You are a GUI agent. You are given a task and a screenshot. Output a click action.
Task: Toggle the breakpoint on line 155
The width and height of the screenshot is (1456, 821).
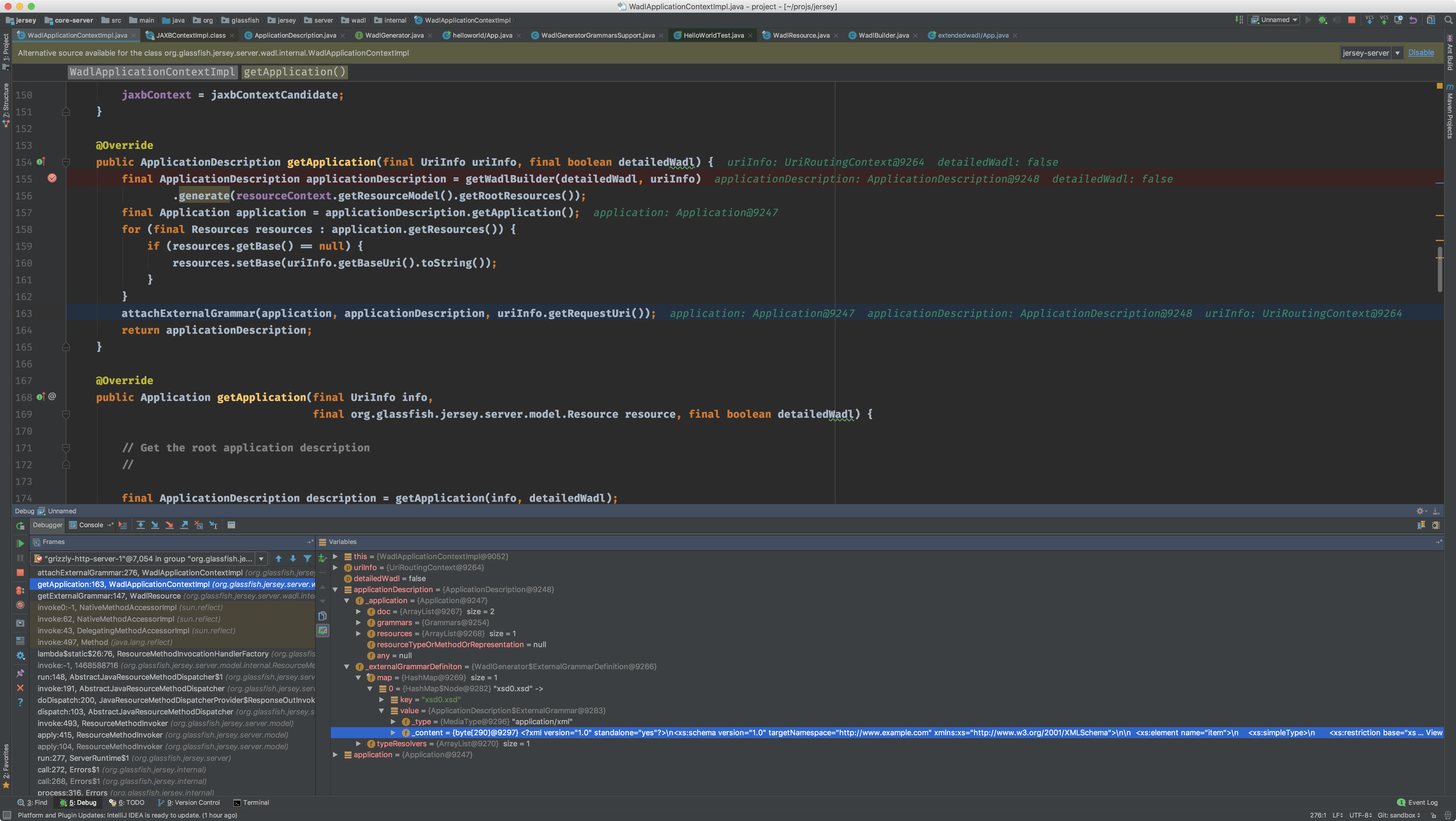[x=52, y=179]
